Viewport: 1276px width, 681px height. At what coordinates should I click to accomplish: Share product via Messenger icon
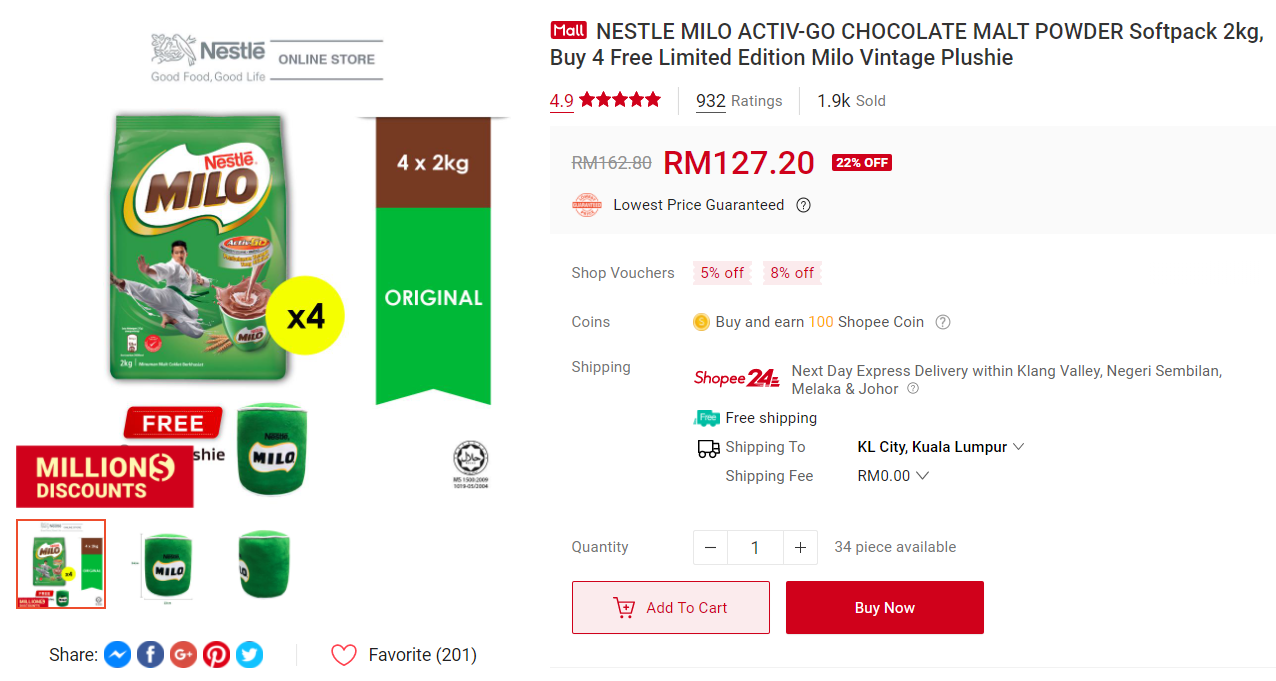[117, 655]
